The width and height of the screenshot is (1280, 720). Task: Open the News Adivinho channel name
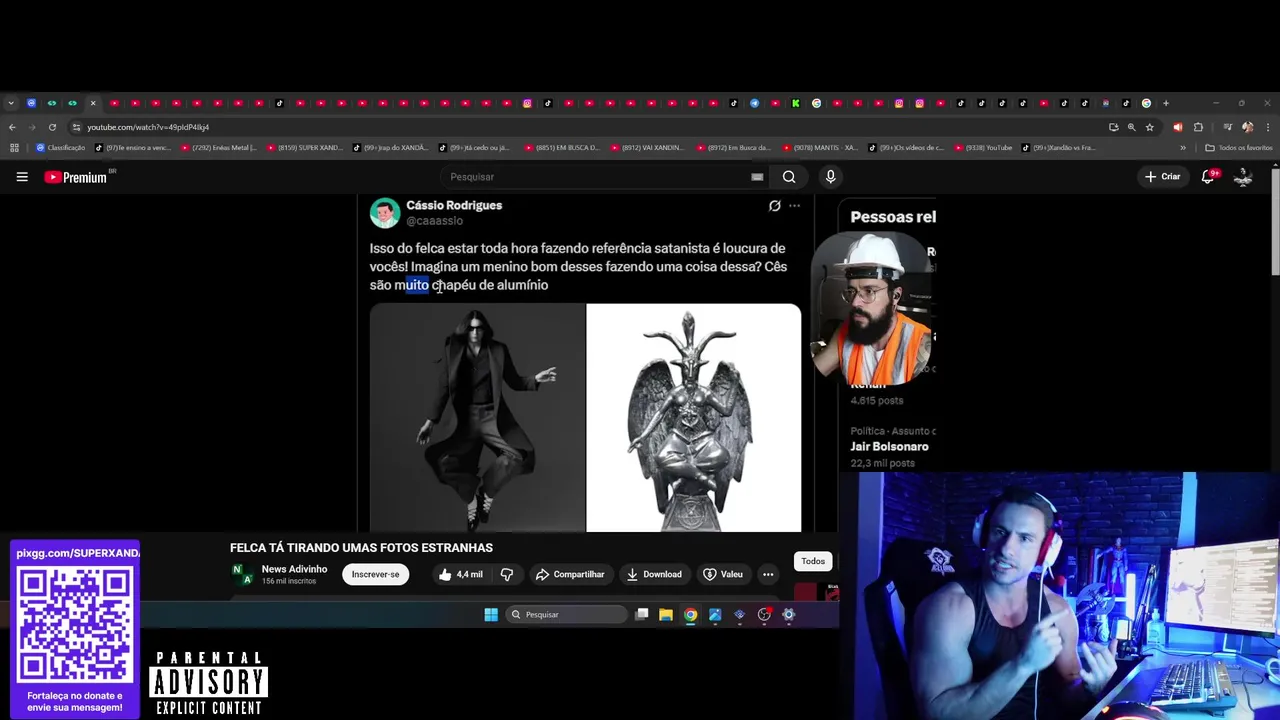pos(294,569)
